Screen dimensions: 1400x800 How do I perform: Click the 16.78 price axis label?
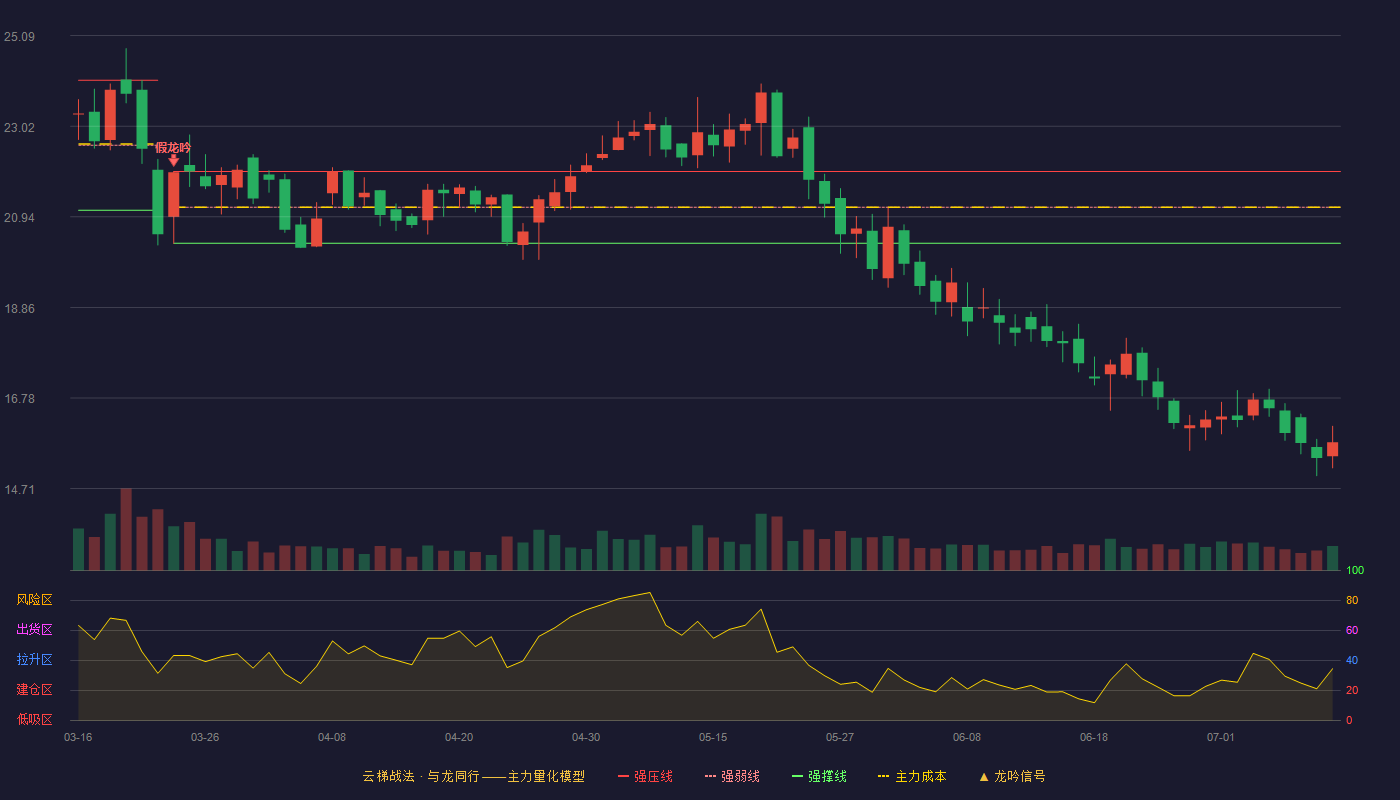[x=19, y=399]
